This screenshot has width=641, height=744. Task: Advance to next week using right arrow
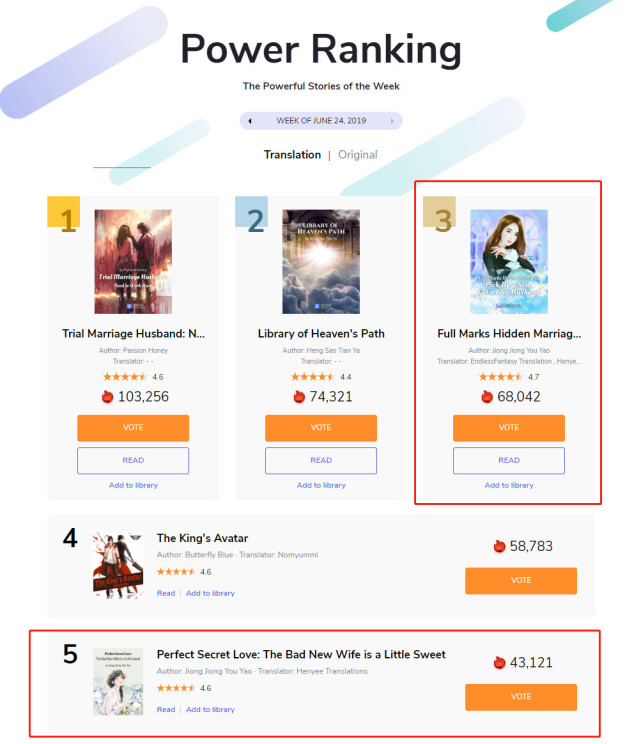[x=392, y=121]
